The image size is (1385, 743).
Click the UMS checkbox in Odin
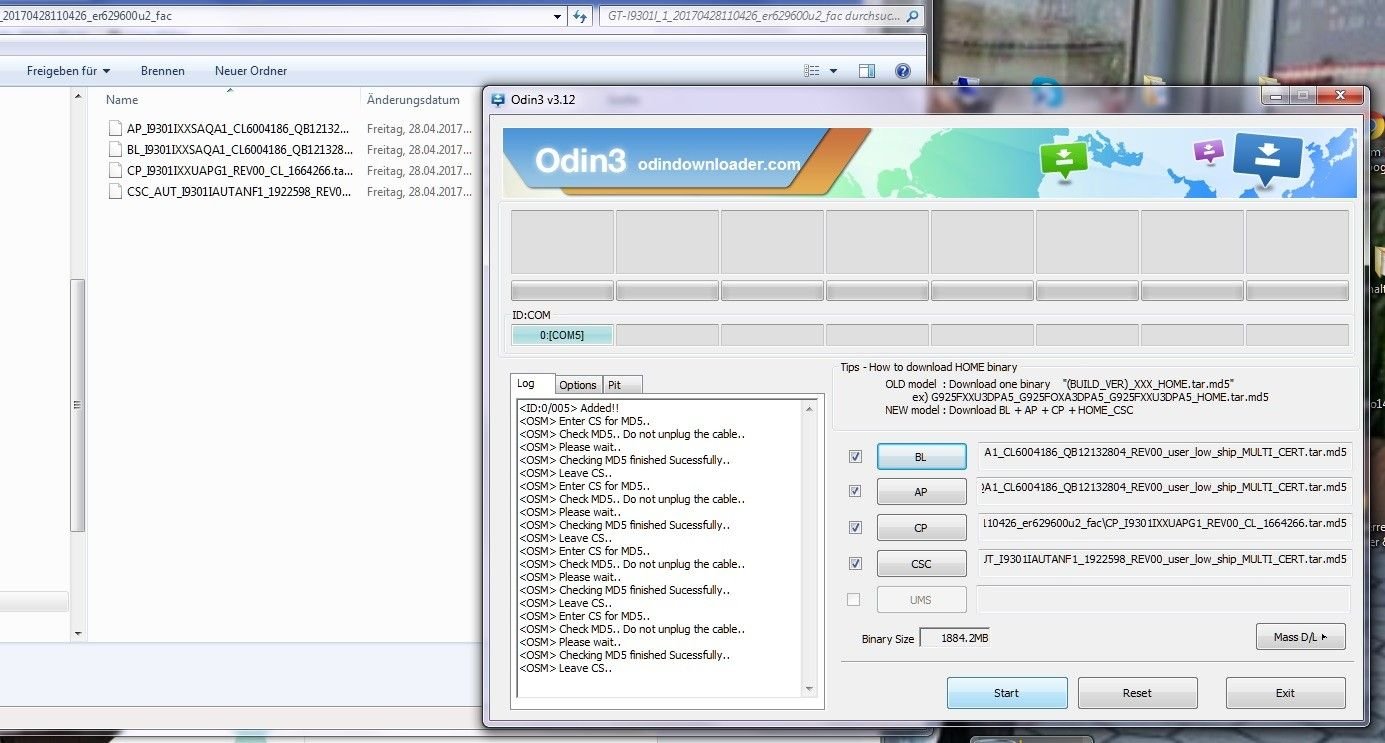853,599
